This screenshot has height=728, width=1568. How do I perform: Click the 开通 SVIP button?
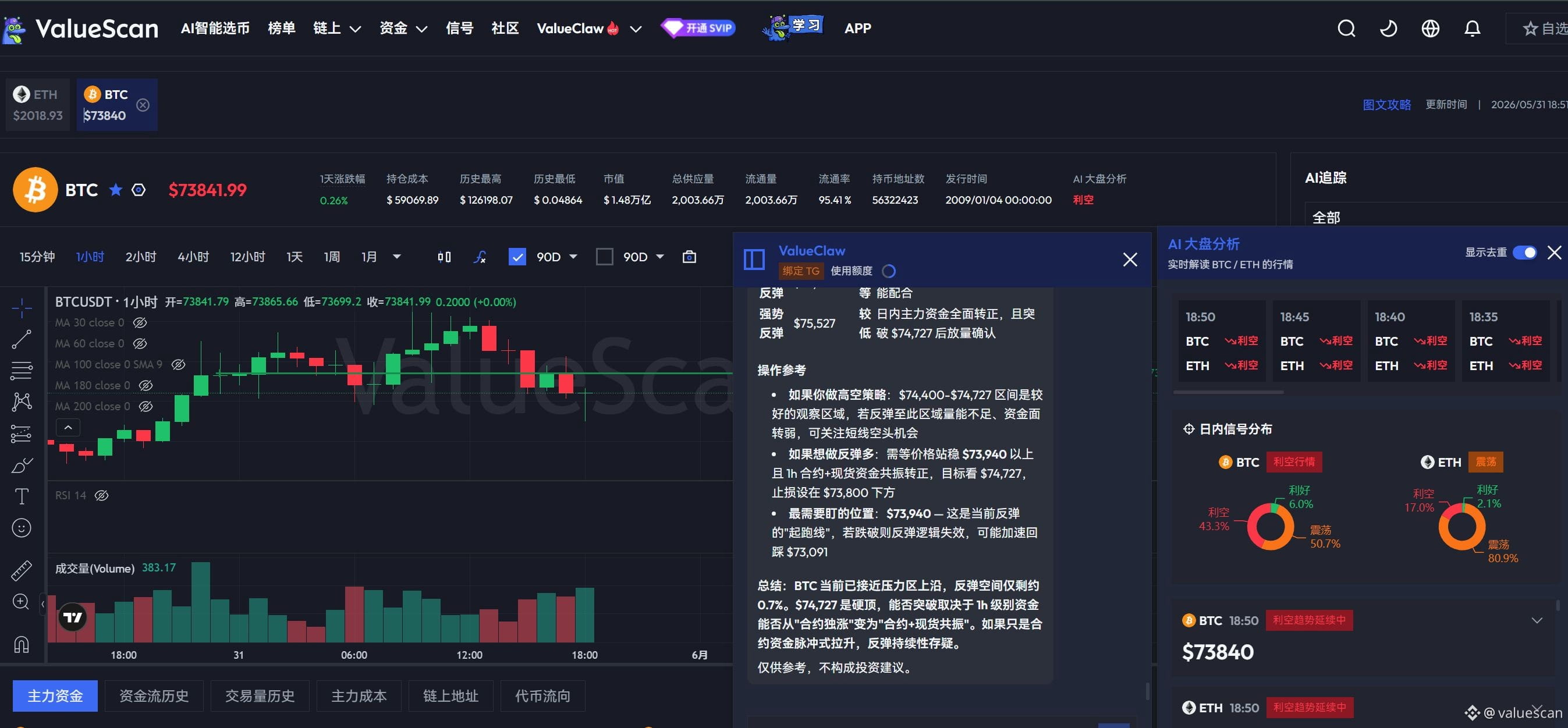click(698, 28)
